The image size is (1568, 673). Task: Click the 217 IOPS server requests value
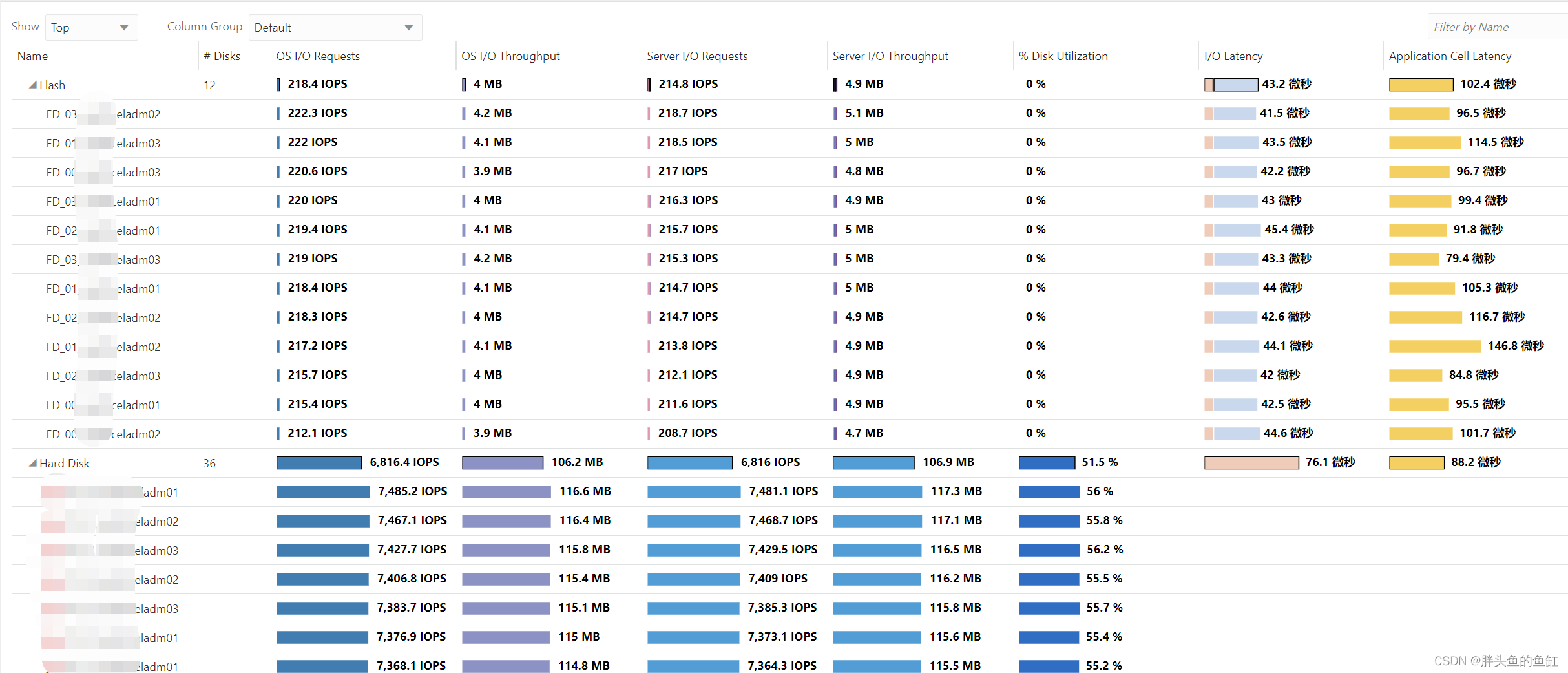[683, 171]
